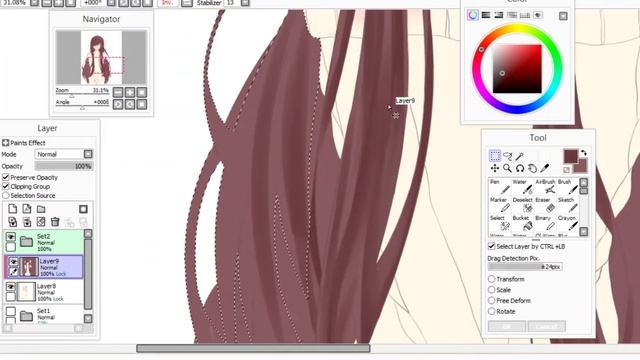Choose the Brush tool
Viewport: 640px width, 360px height.
568,187
